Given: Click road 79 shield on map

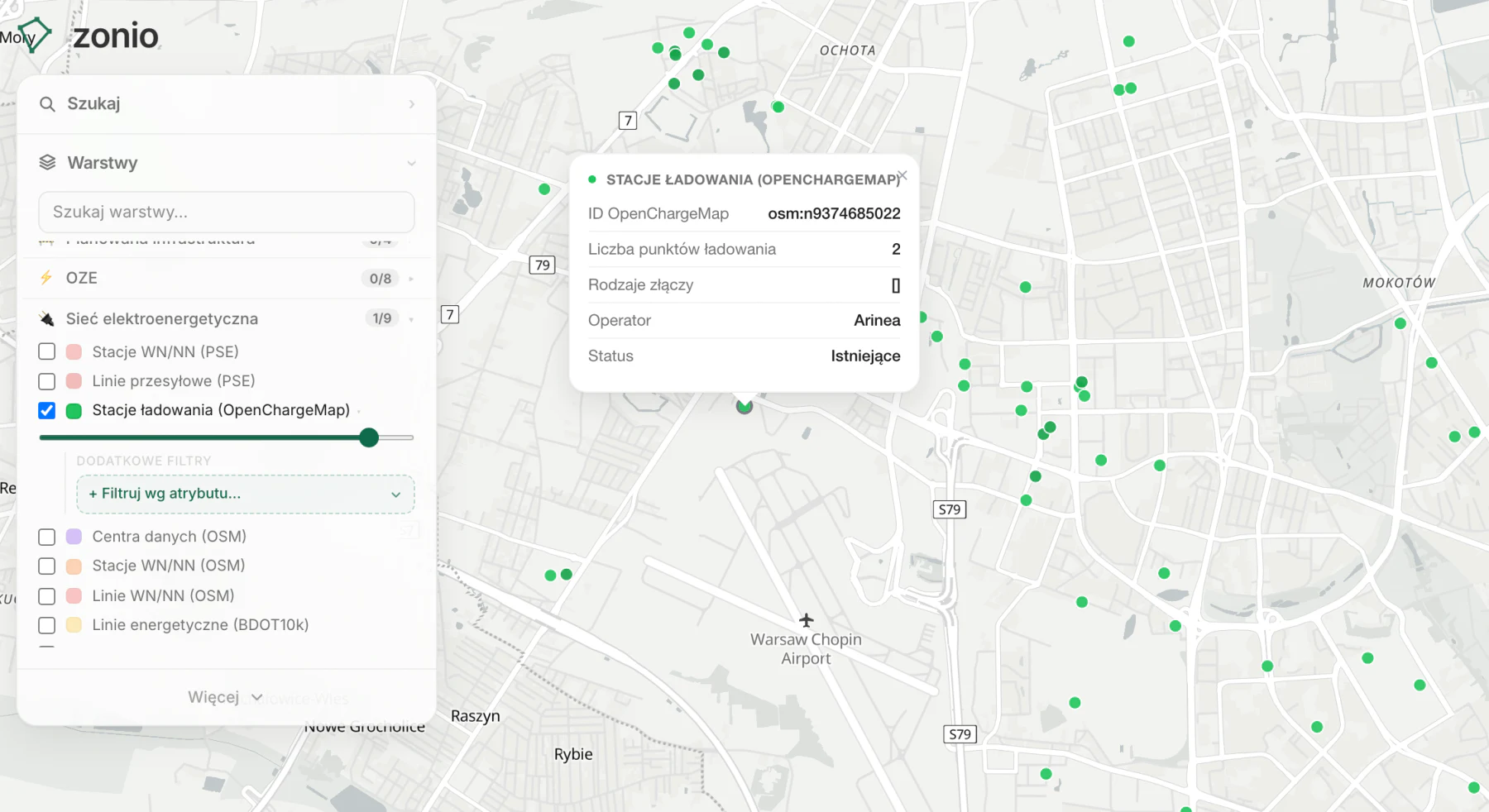Looking at the screenshot, I should (542, 265).
